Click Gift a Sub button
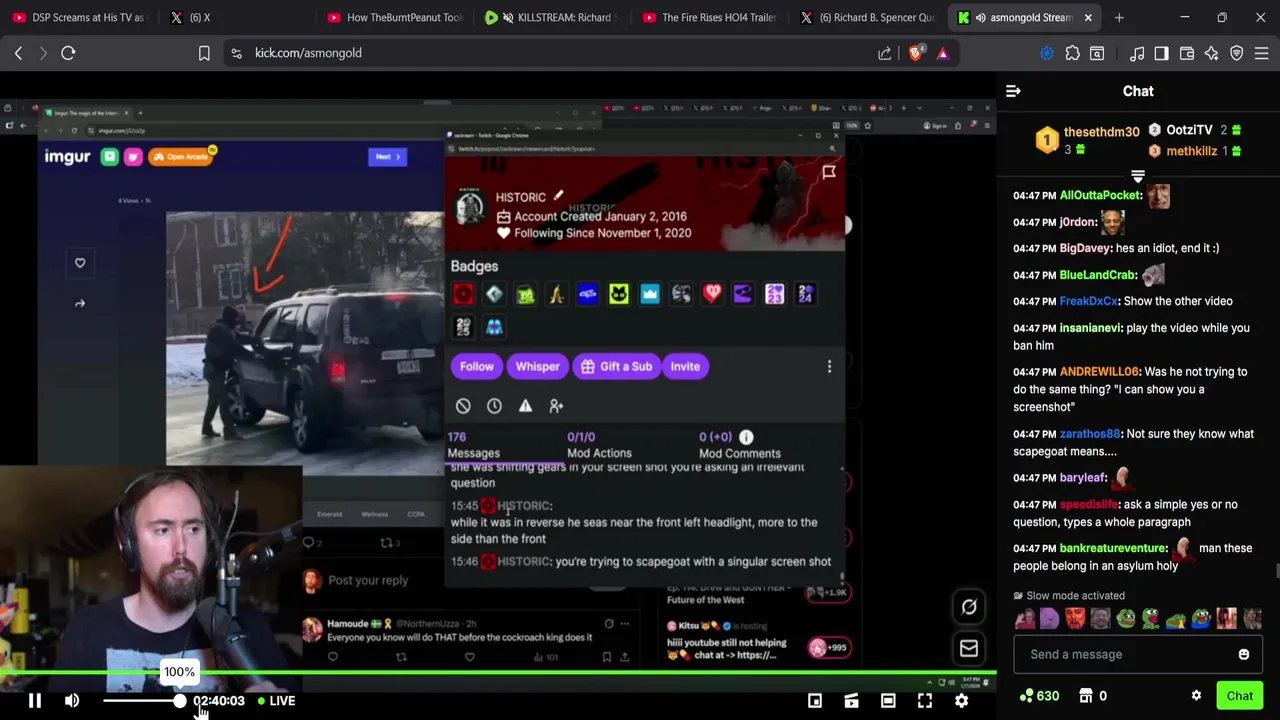 (615, 366)
